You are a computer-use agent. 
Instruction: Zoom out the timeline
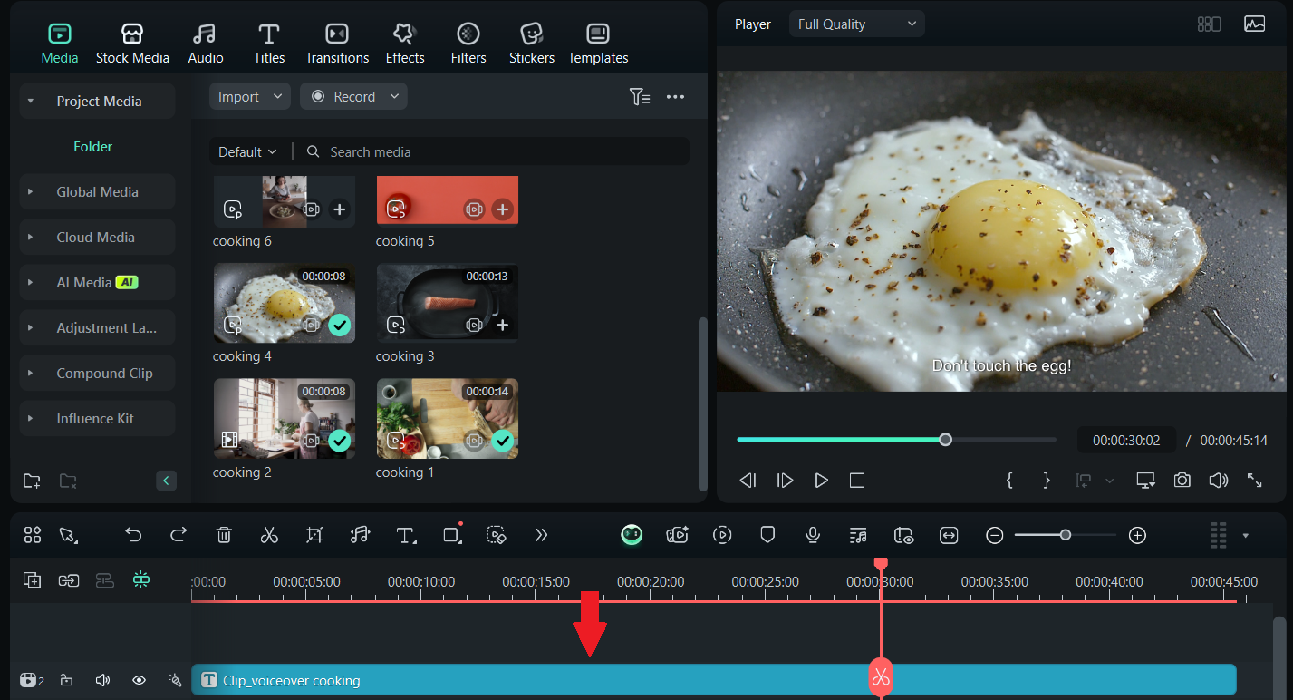994,535
